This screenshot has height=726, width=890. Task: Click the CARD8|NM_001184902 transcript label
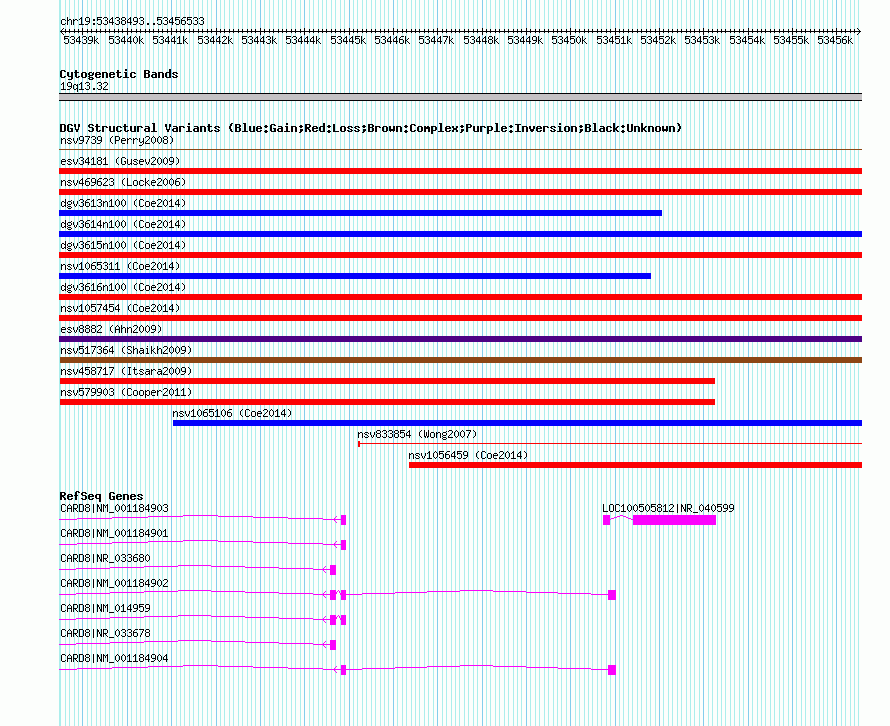click(114, 583)
